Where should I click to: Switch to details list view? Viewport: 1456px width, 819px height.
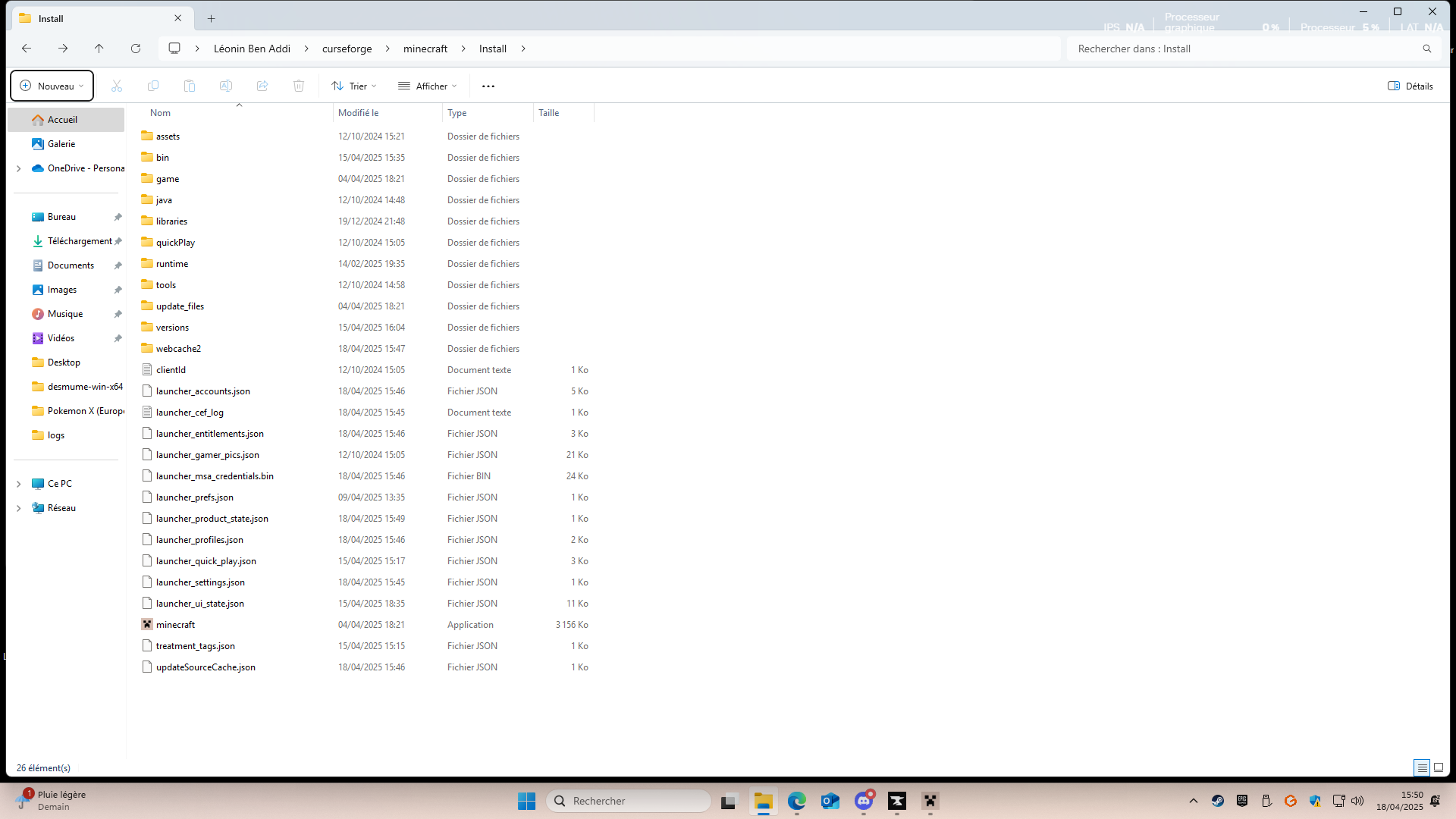[x=1423, y=767]
